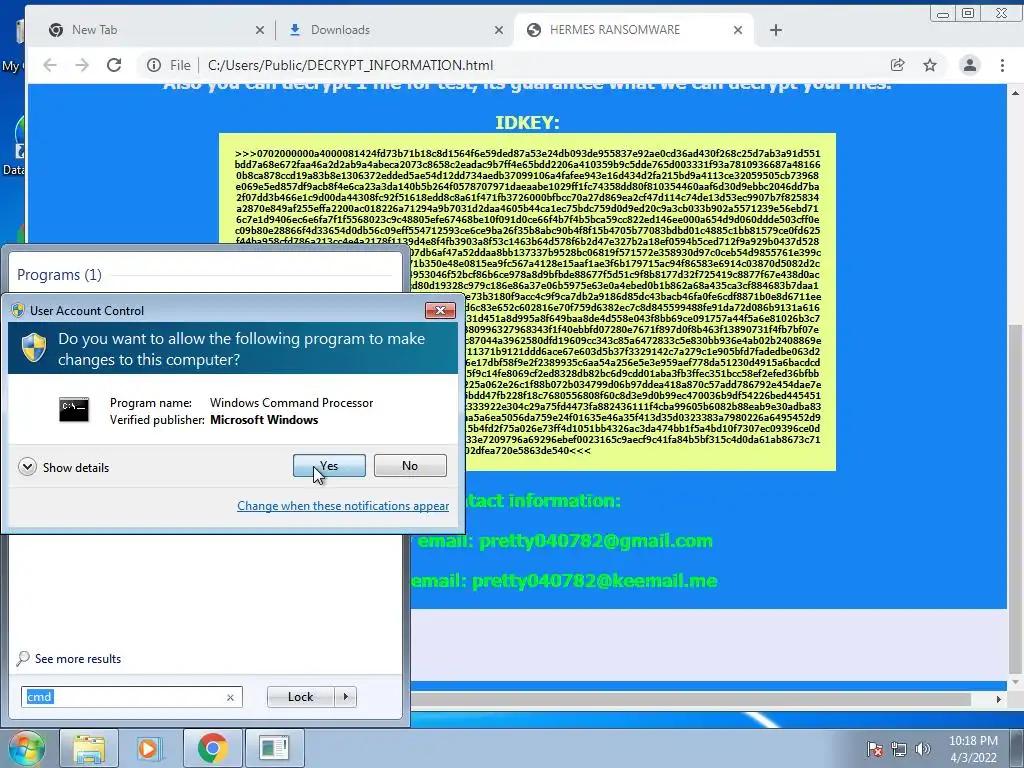
Task: Click the HERMES RANSOMWARE tab globe icon
Action: click(534, 30)
